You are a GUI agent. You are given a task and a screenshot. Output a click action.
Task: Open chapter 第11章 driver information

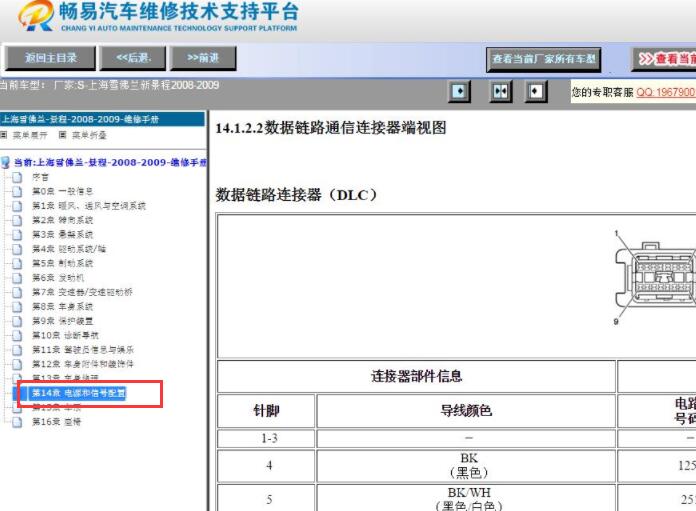(x=83, y=350)
